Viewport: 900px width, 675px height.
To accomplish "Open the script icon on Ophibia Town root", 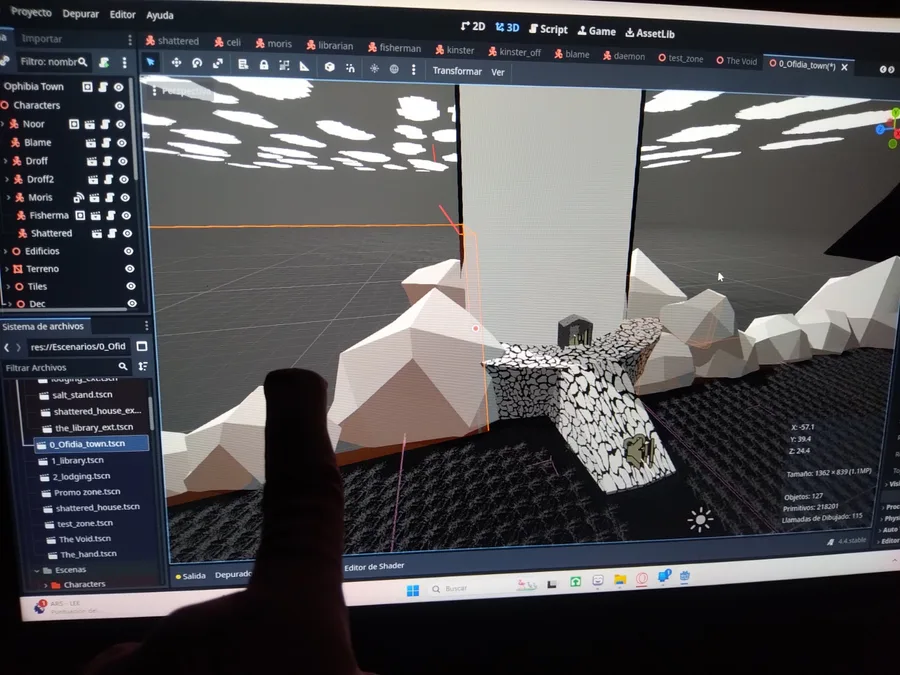I will [x=103, y=87].
